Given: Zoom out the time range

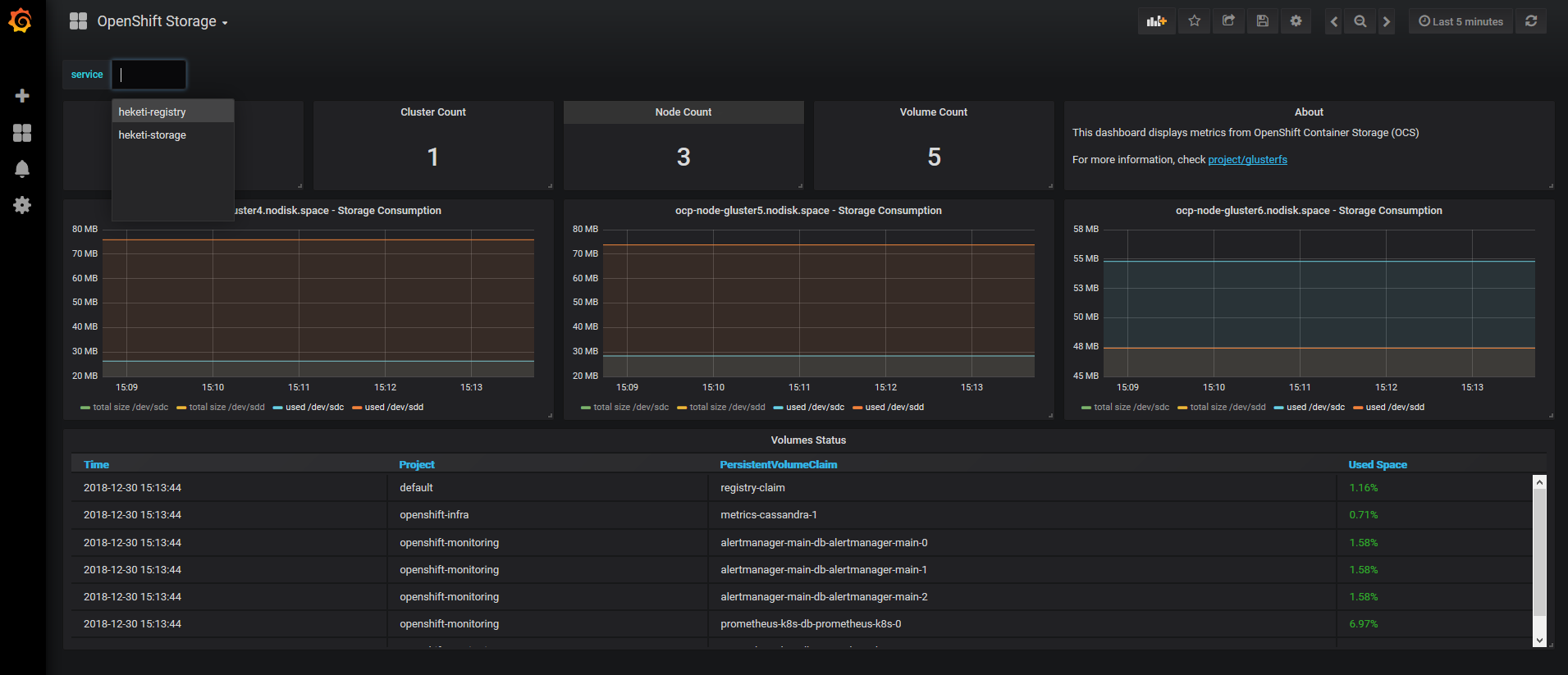Looking at the screenshot, I should [1360, 21].
